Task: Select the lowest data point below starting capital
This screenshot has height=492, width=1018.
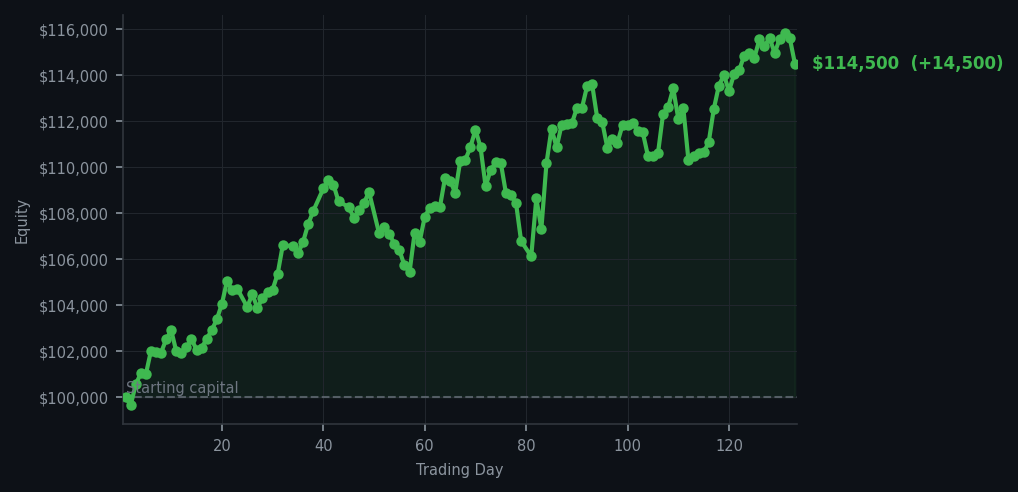Action: pos(131,405)
